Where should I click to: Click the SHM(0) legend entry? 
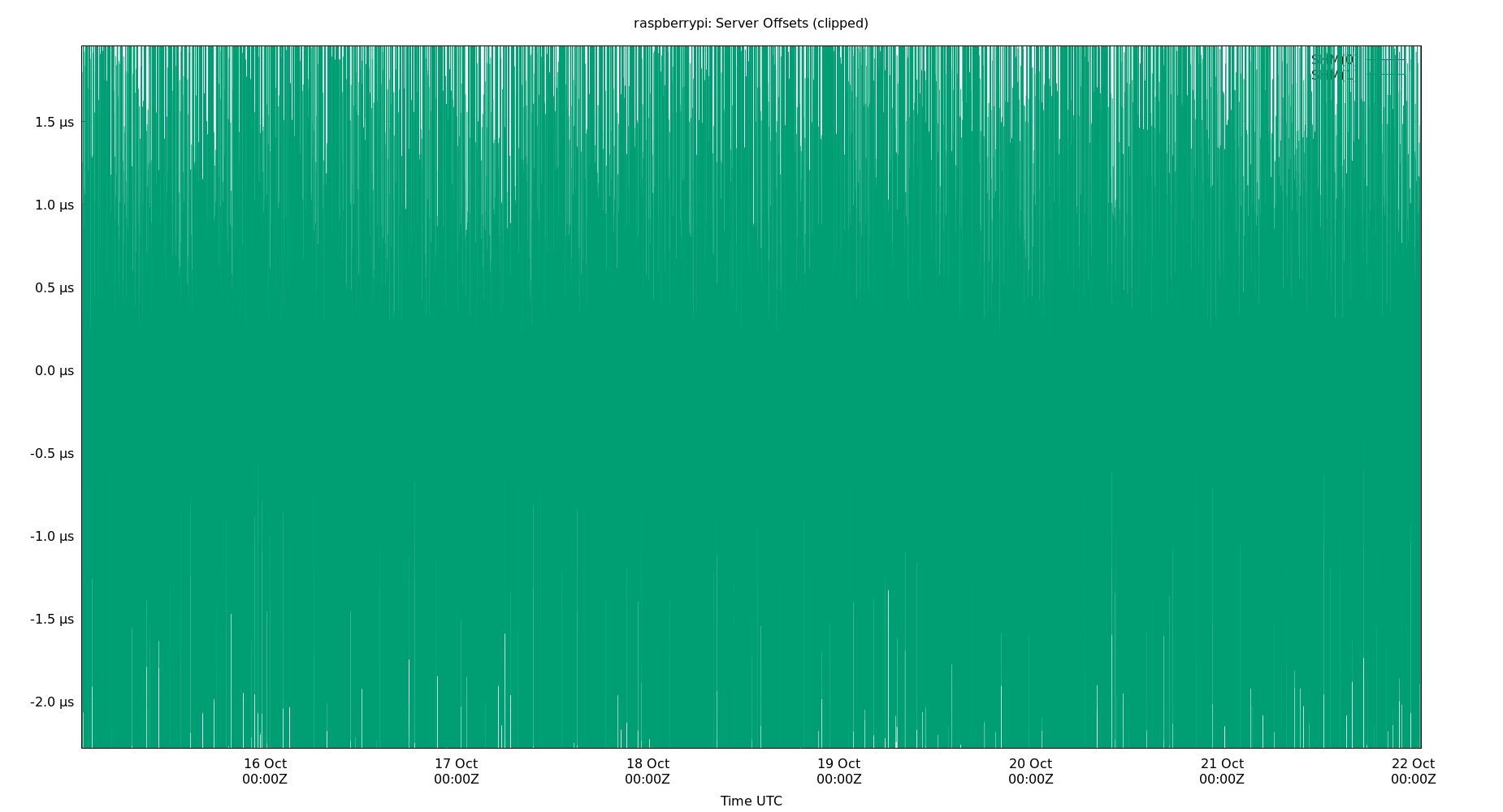[x=1332, y=60]
